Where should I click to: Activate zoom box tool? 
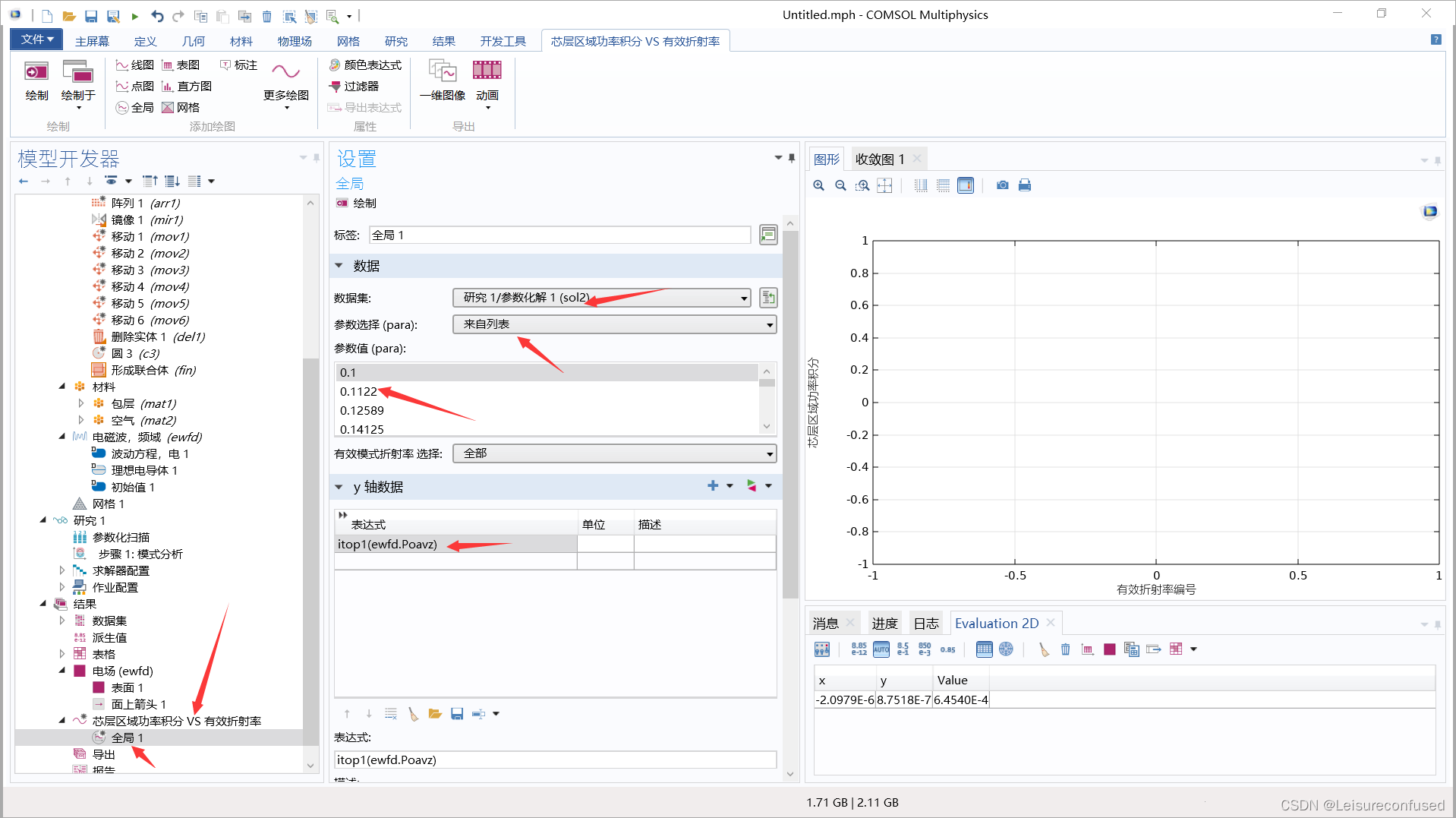tap(862, 185)
